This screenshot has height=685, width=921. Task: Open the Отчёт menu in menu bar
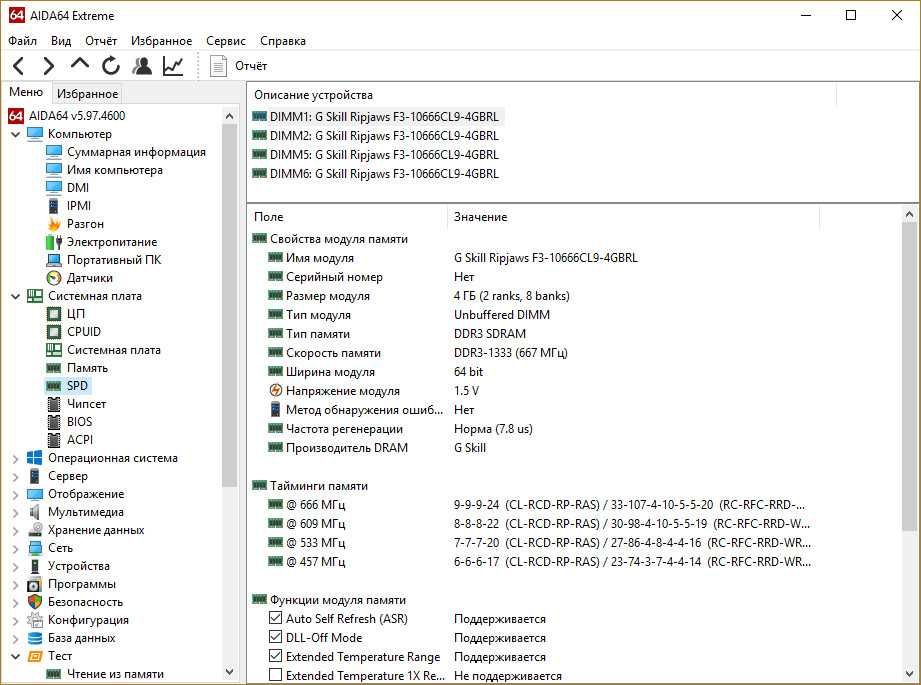[101, 41]
